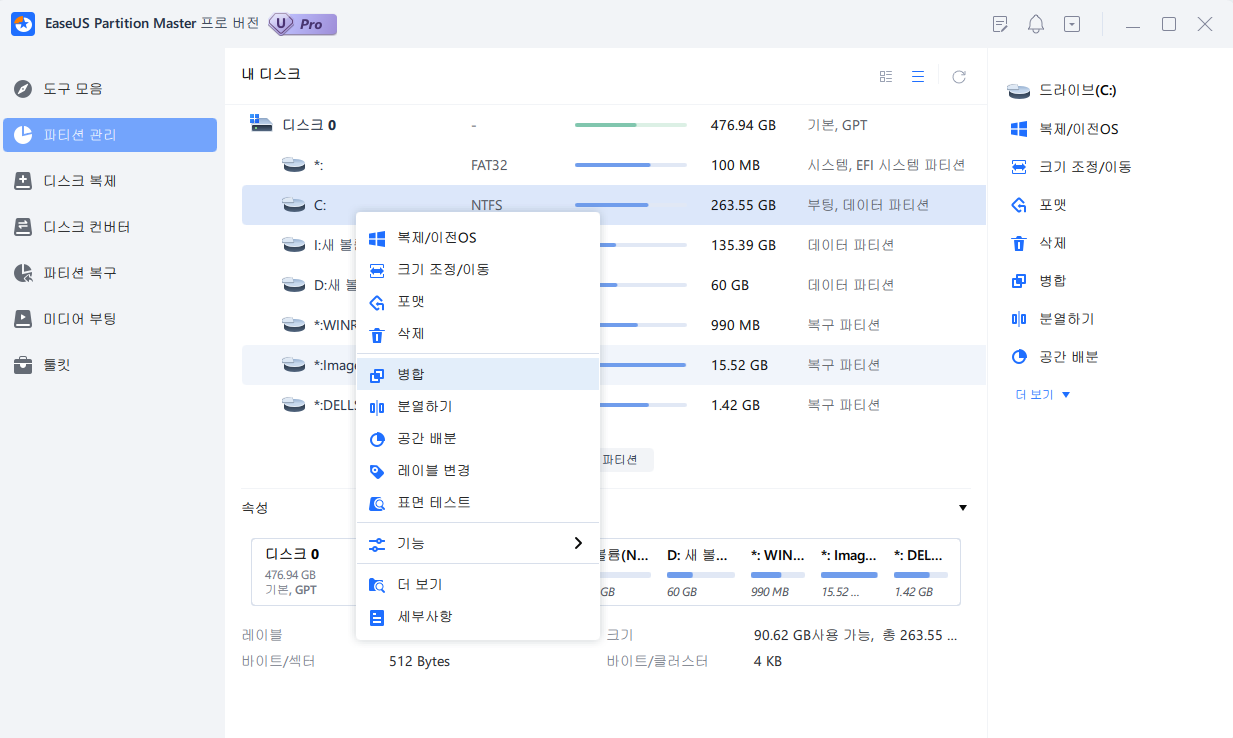
Task: Select the 1.42 GB DELL partition row
Action: [x=613, y=405]
